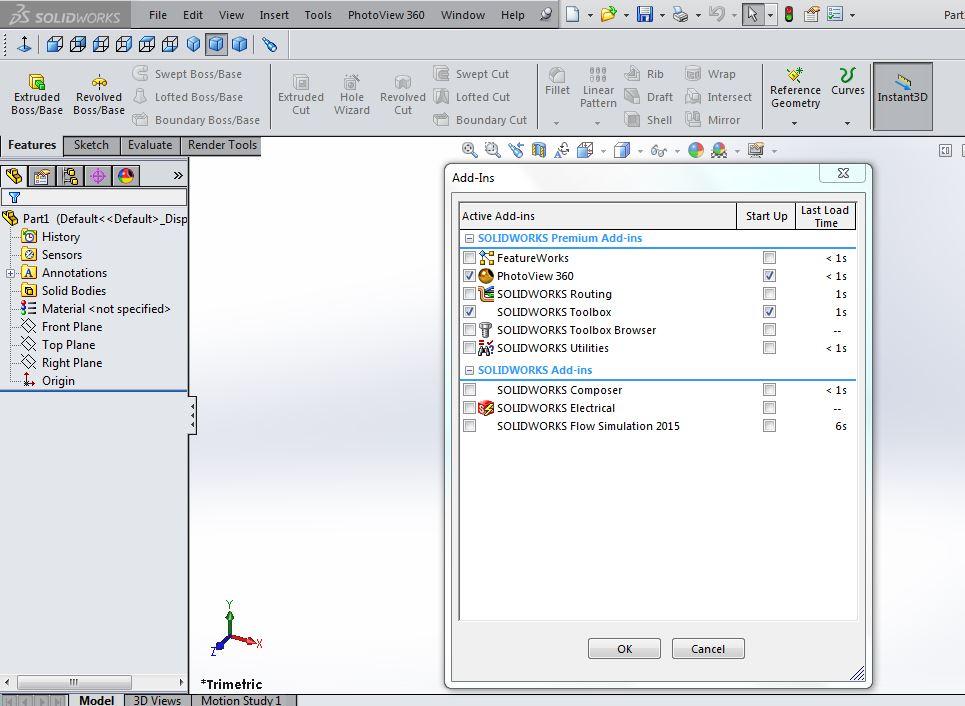Click the Section View icon
Viewport: 965px width, 706px height.
point(539,150)
